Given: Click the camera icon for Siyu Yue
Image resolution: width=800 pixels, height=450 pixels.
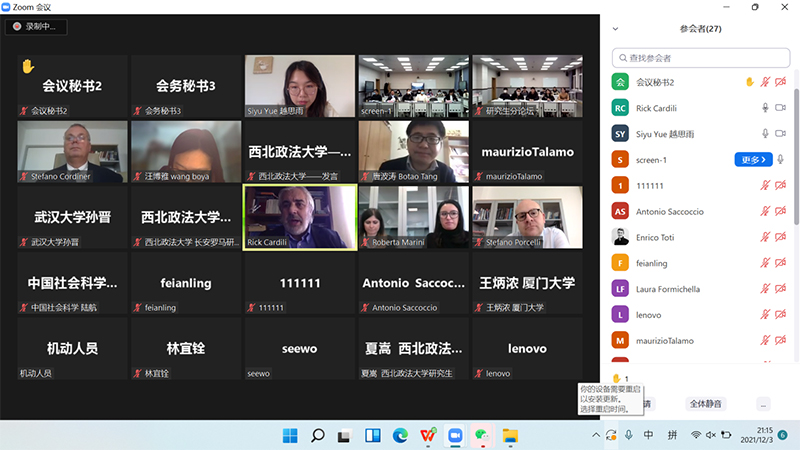Looking at the screenshot, I should (781, 133).
